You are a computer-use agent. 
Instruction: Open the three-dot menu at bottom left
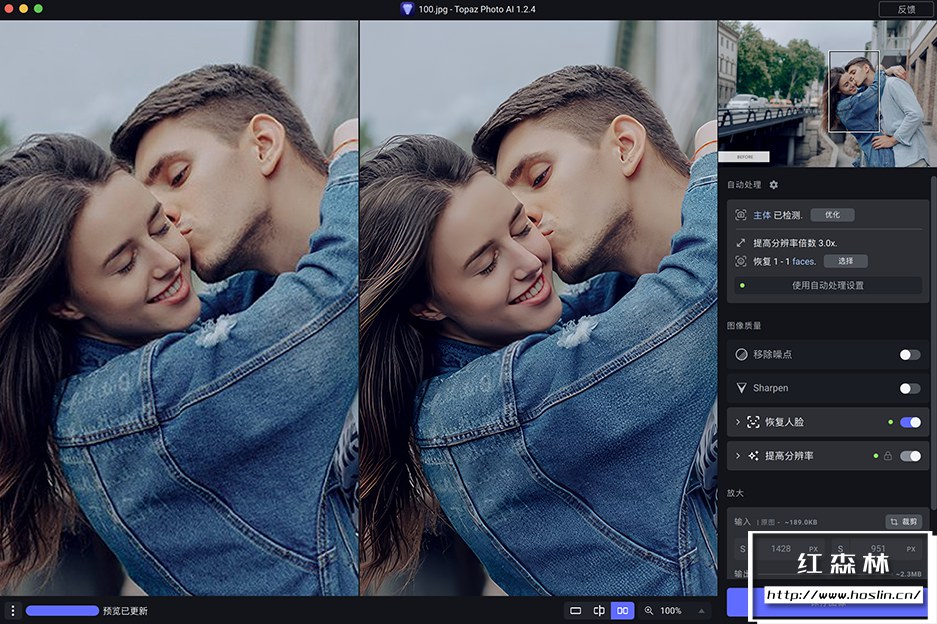12,610
